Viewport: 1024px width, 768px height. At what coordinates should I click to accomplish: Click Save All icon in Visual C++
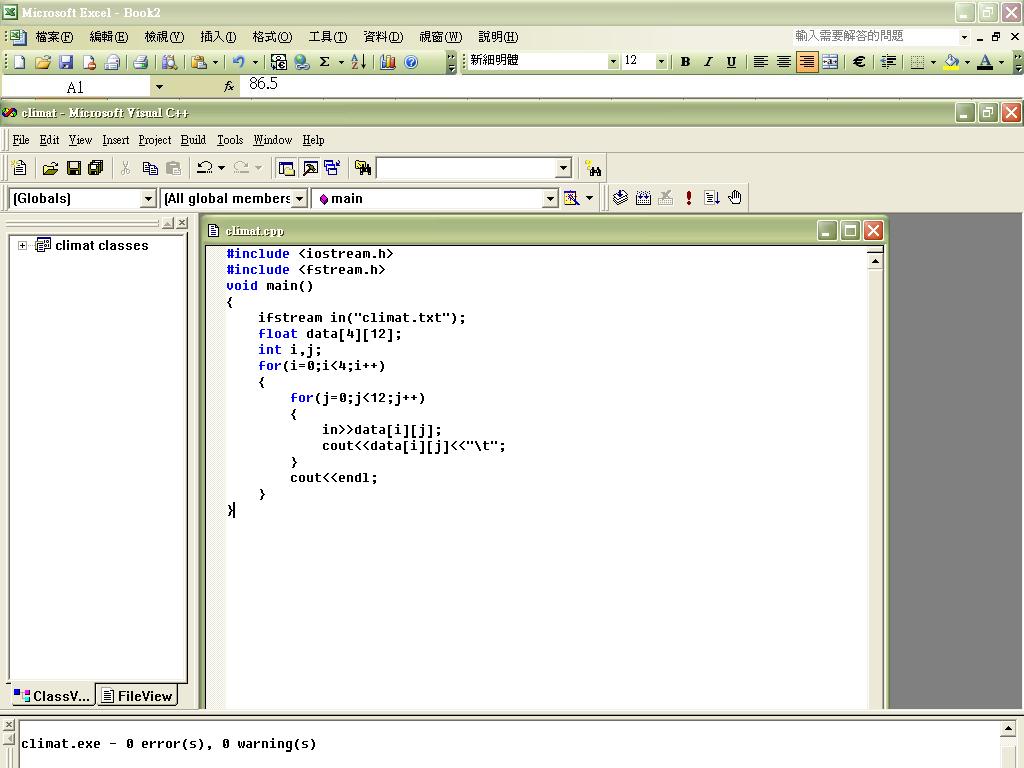(96, 168)
